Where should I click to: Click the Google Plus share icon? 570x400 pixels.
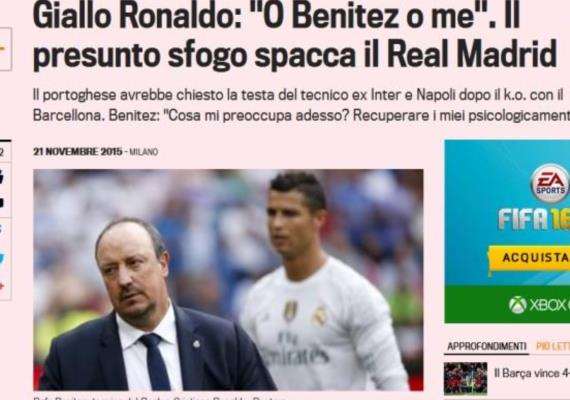[x=2, y=286]
